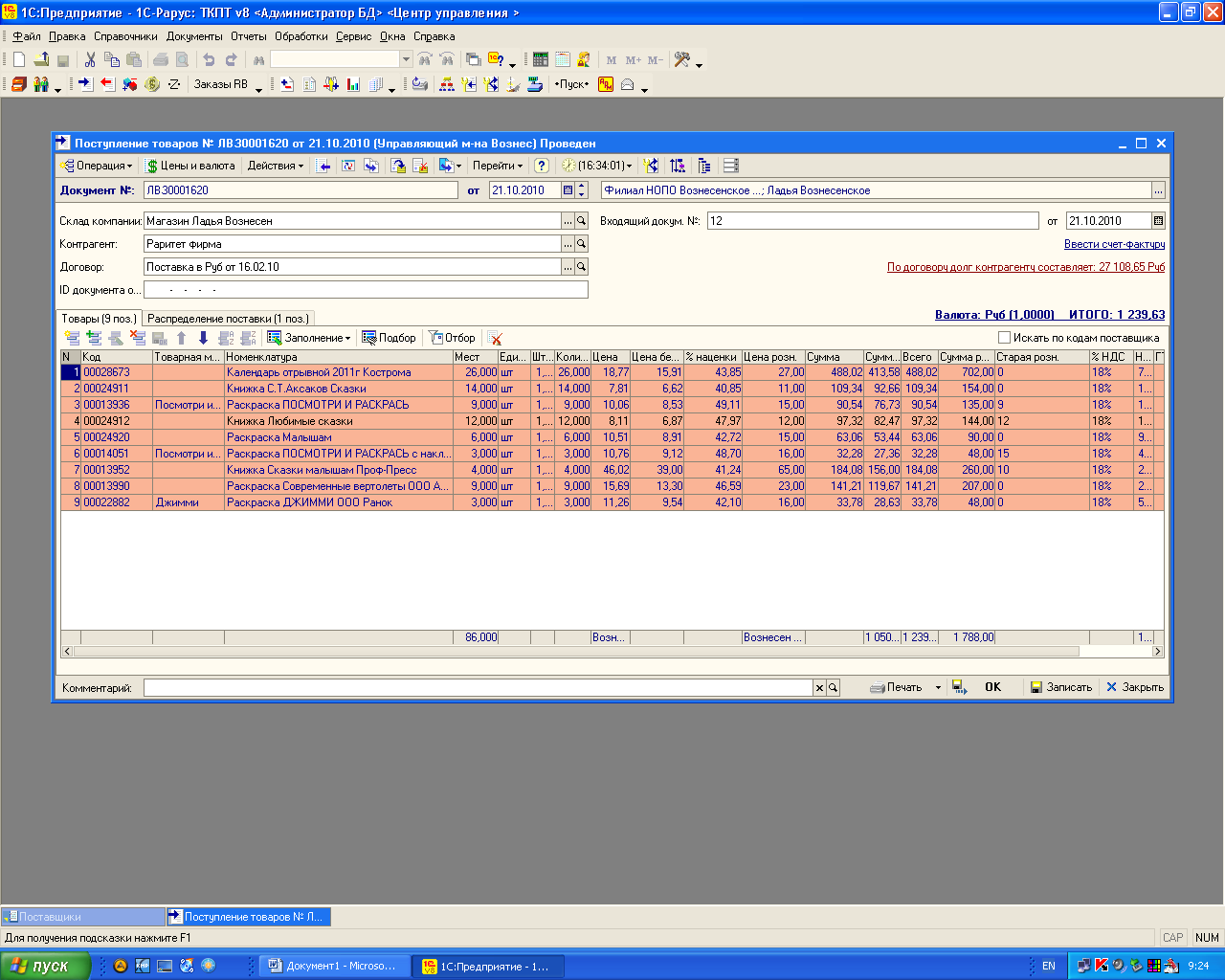Click the tools hammer-and-wrench icon

coord(682,59)
